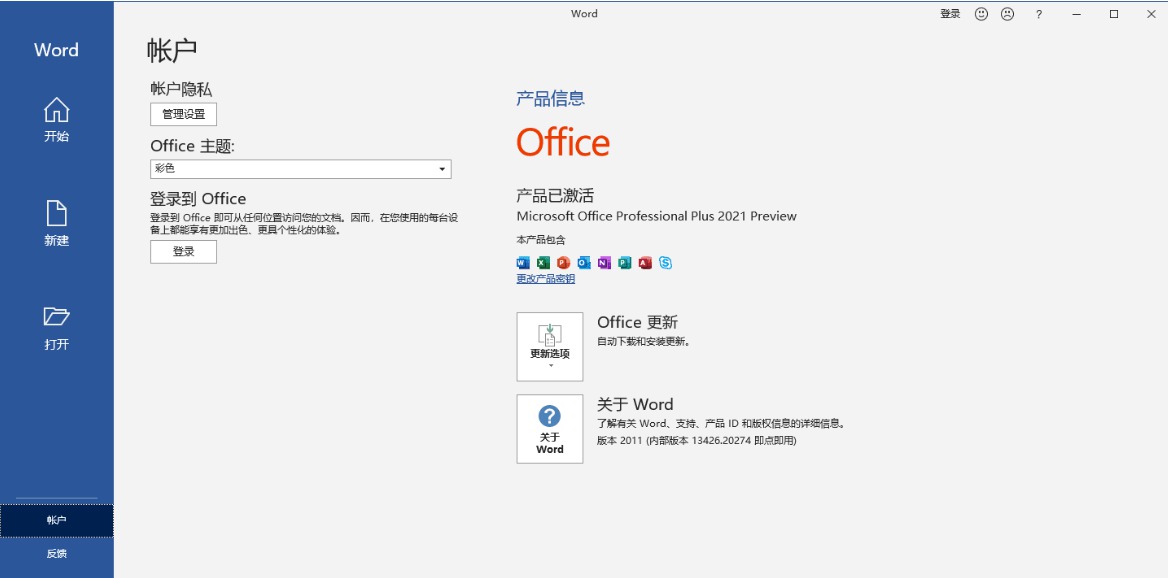This screenshot has height=578, width=1168.
Task: Open the 关于 Word button
Action: tap(550, 429)
